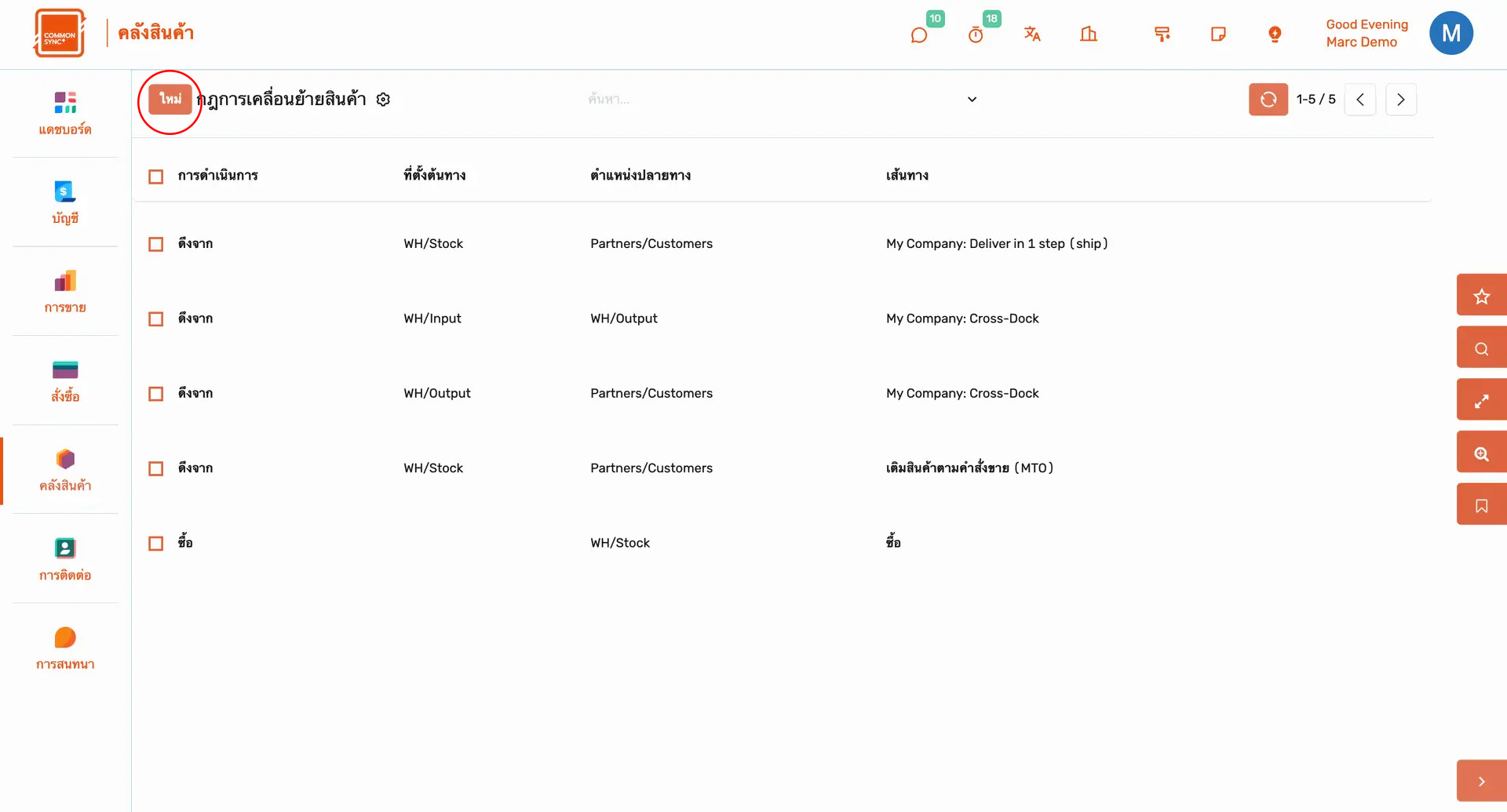Click Good Evening Marc Demo greeting
This screenshot has height=812, width=1507.
coord(1367,34)
